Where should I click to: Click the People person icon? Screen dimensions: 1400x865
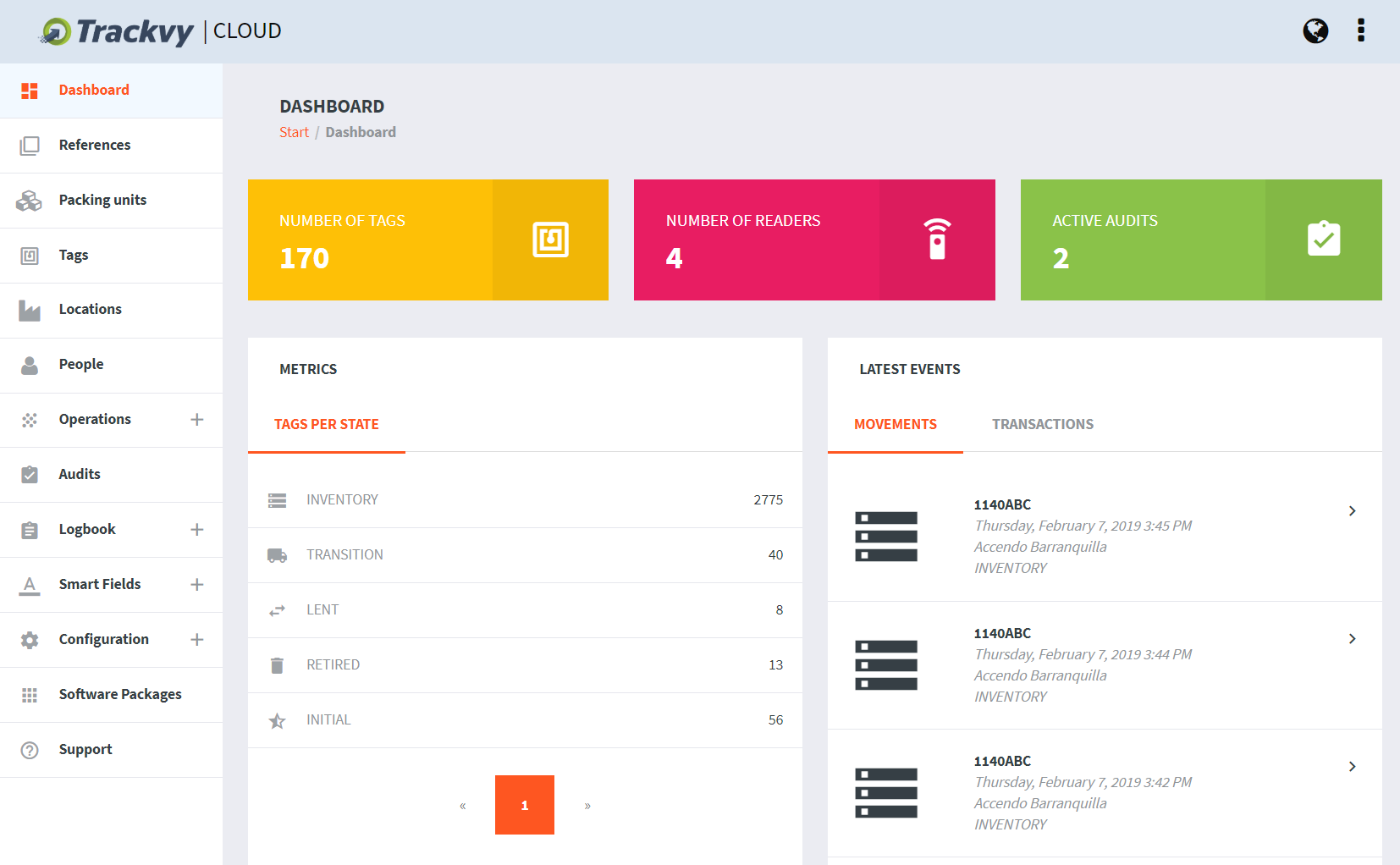coord(30,365)
